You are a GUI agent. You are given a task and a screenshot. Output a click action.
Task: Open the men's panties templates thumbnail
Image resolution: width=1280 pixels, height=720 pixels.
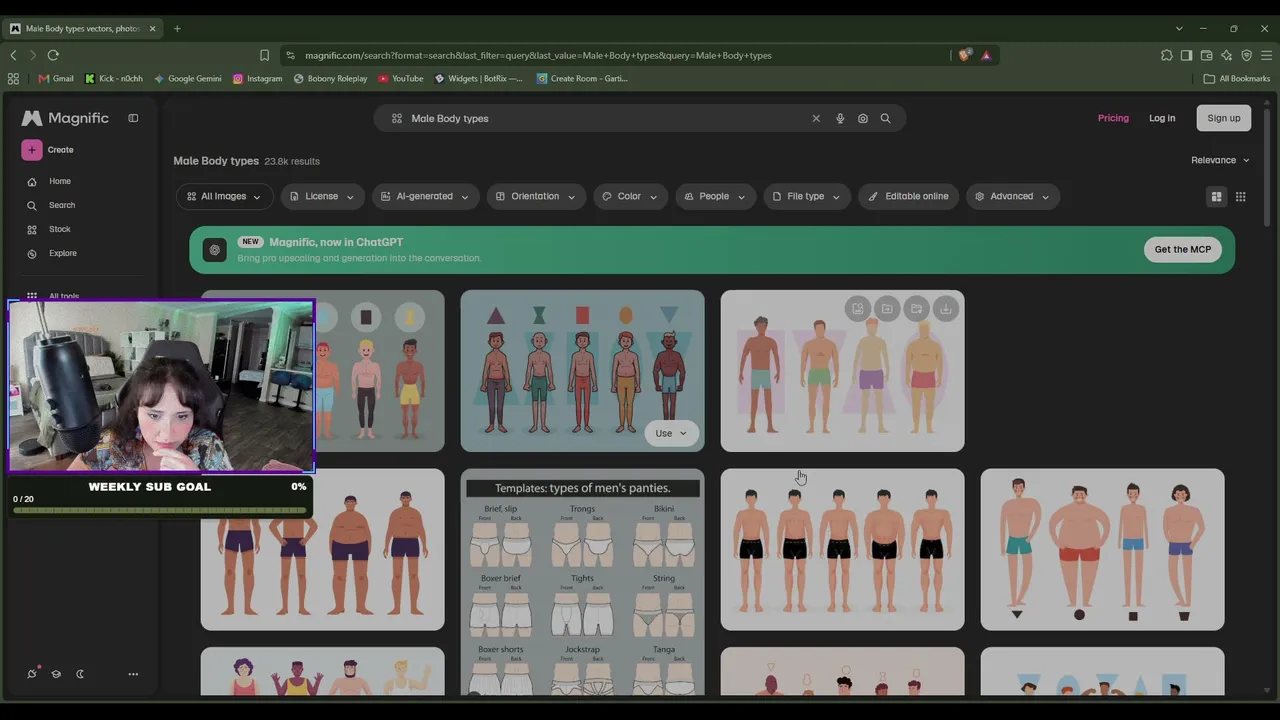[x=582, y=582]
